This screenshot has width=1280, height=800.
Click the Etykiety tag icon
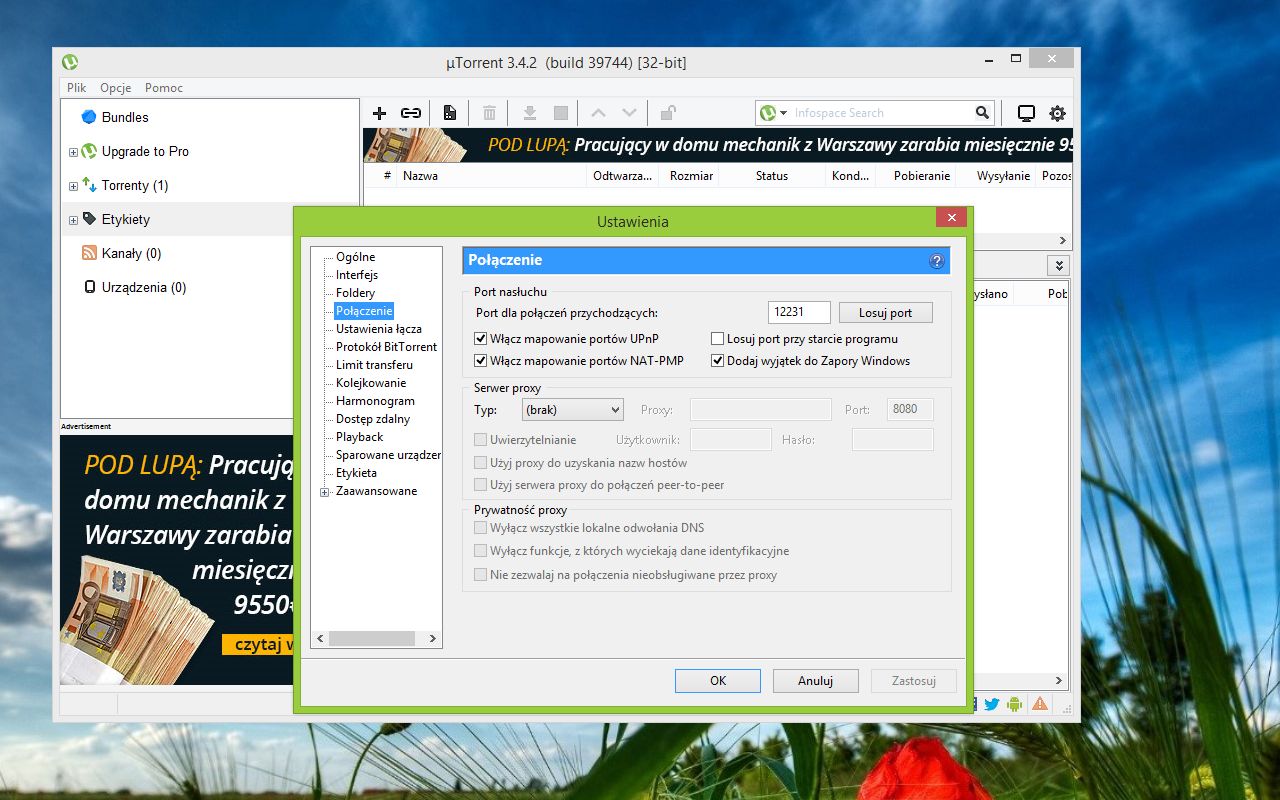coord(89,219)
